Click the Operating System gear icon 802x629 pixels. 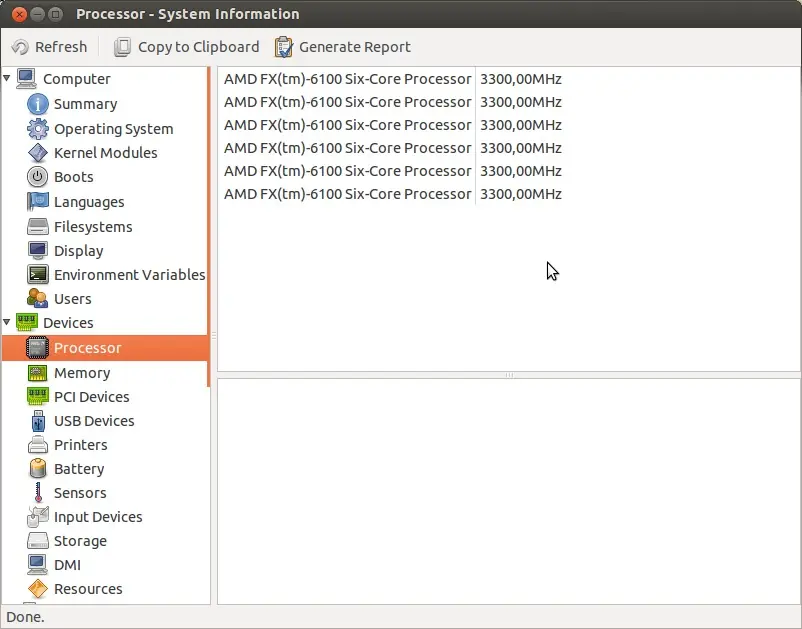[38, 129]
